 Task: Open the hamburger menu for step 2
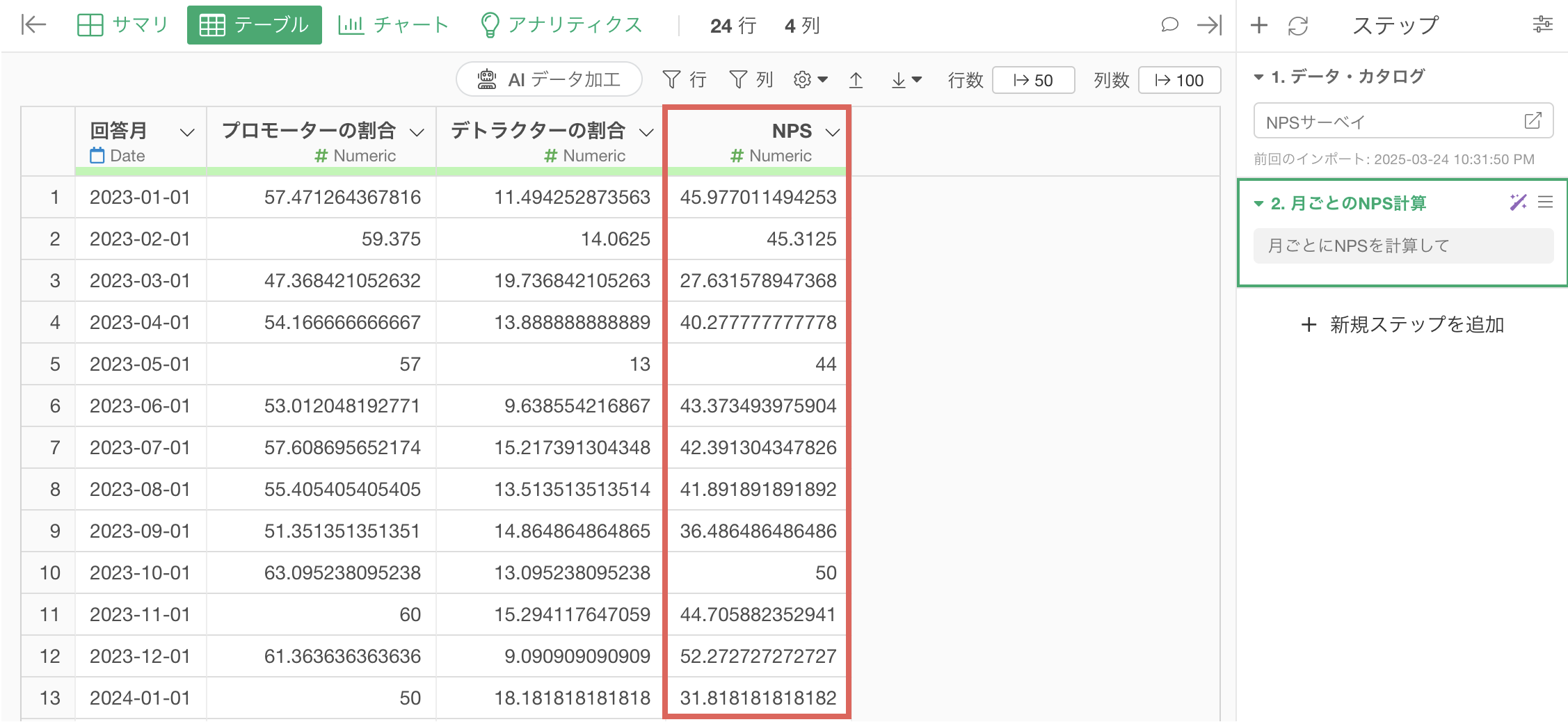point(1545,202)
